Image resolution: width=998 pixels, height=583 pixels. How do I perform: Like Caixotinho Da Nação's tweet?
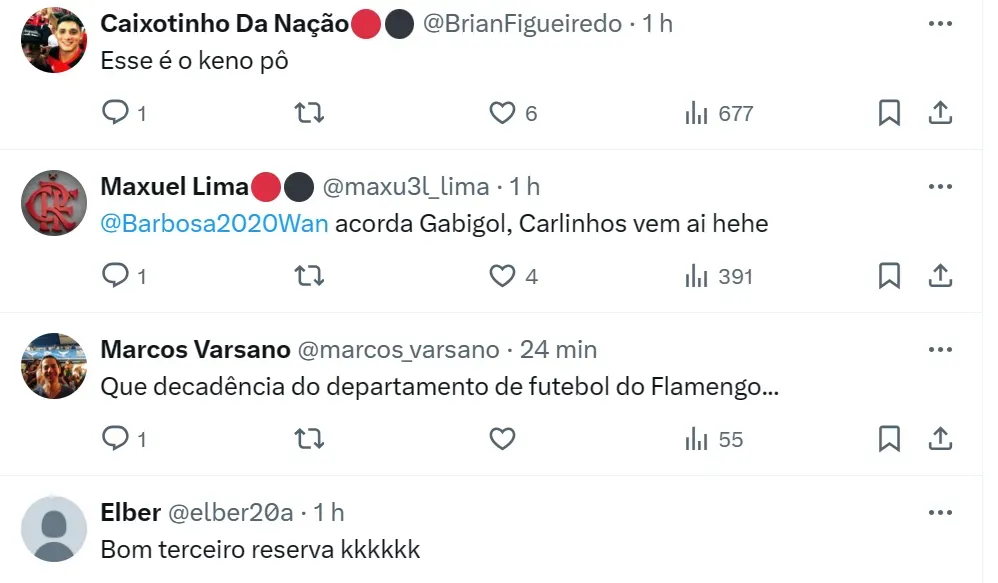502,113
